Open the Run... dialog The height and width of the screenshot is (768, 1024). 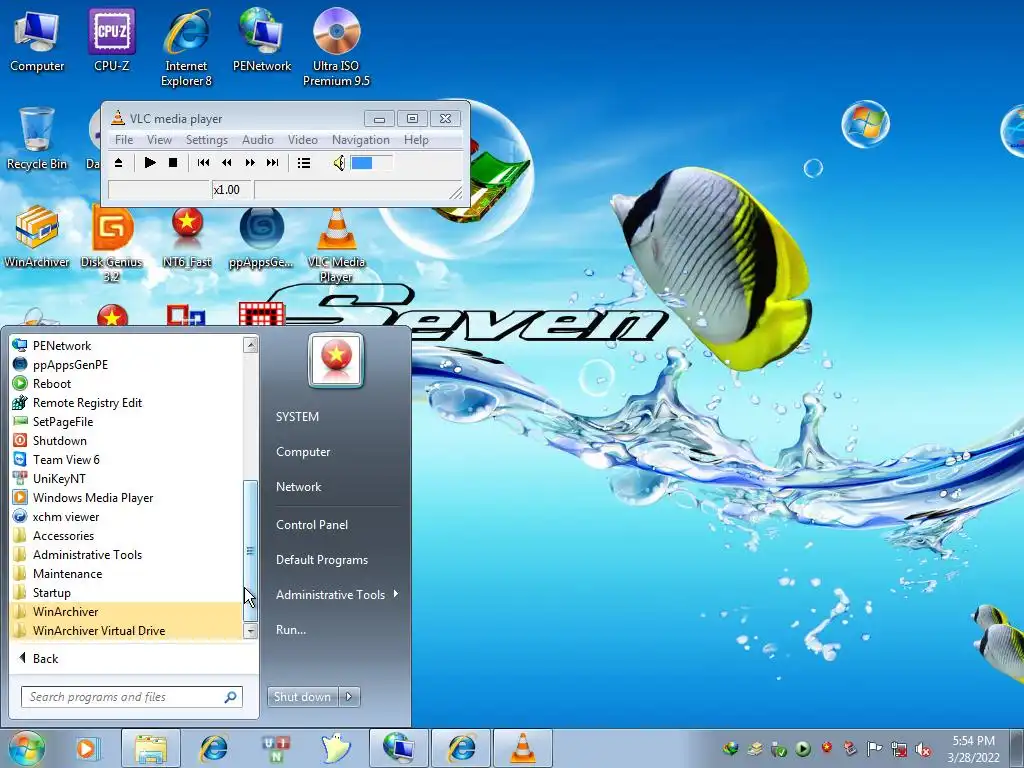click(x=291, y=630)
